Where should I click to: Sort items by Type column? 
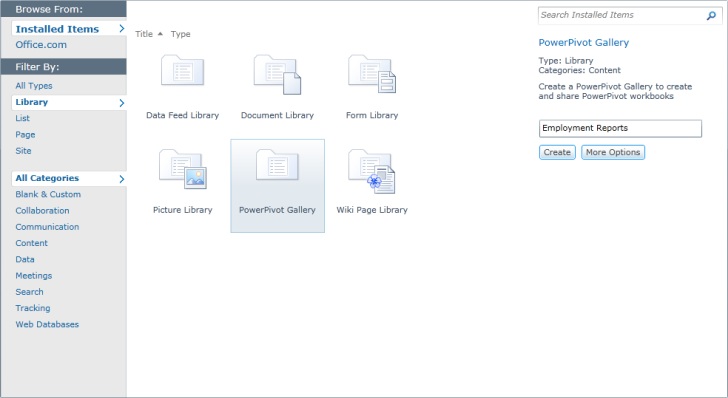pyautogui.click(x=180, y=34)
